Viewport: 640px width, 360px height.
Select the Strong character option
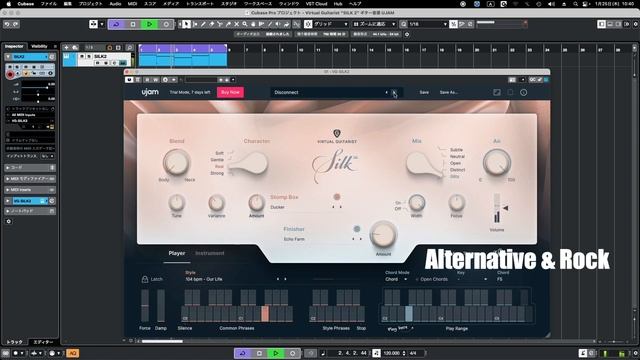point(217,173)
